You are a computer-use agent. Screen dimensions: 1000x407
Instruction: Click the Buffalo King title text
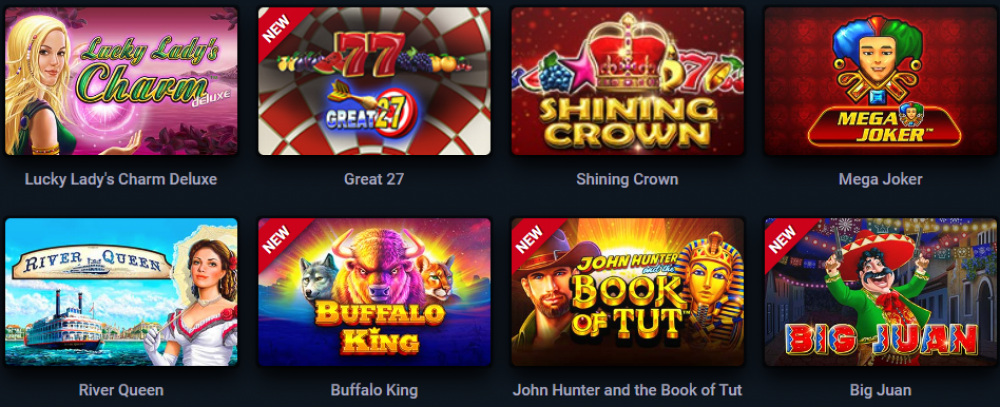(x=374, y=390)
